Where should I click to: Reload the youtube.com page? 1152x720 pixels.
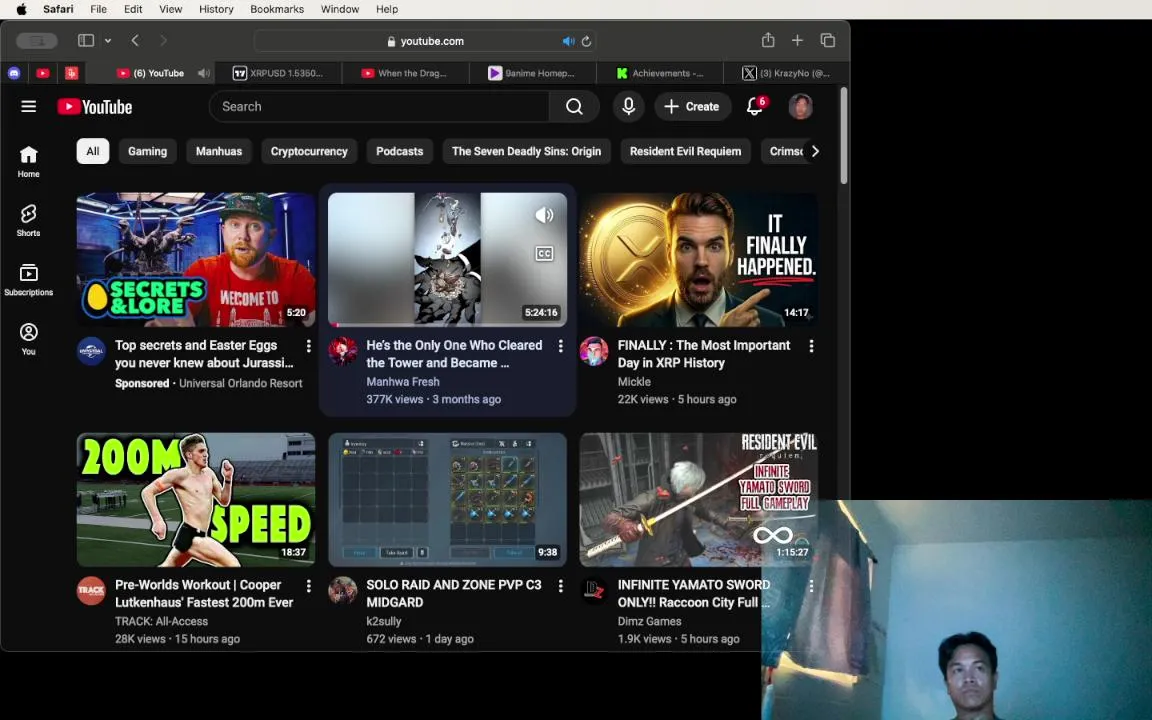point(586,41)
